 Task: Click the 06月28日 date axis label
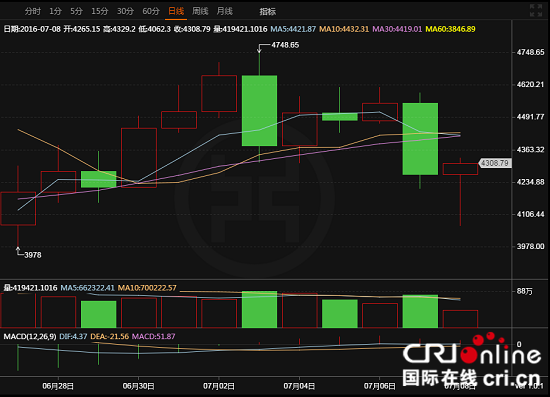point(58,386)
